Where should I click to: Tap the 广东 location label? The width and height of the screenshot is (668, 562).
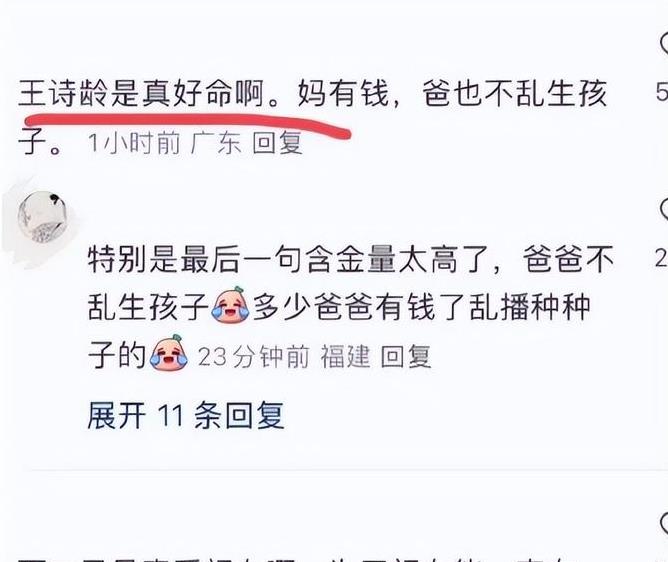[216, 143]
